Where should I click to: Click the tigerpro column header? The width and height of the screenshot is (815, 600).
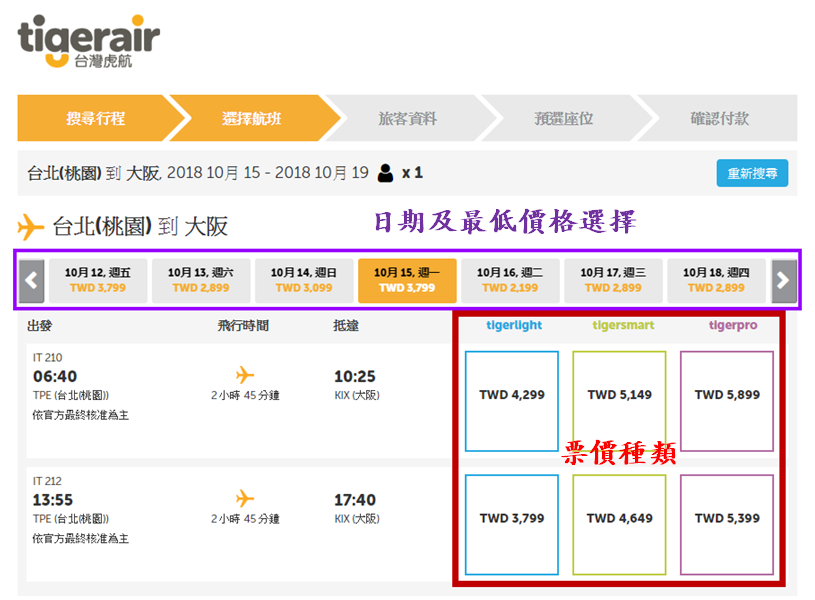tap(733, 325)
